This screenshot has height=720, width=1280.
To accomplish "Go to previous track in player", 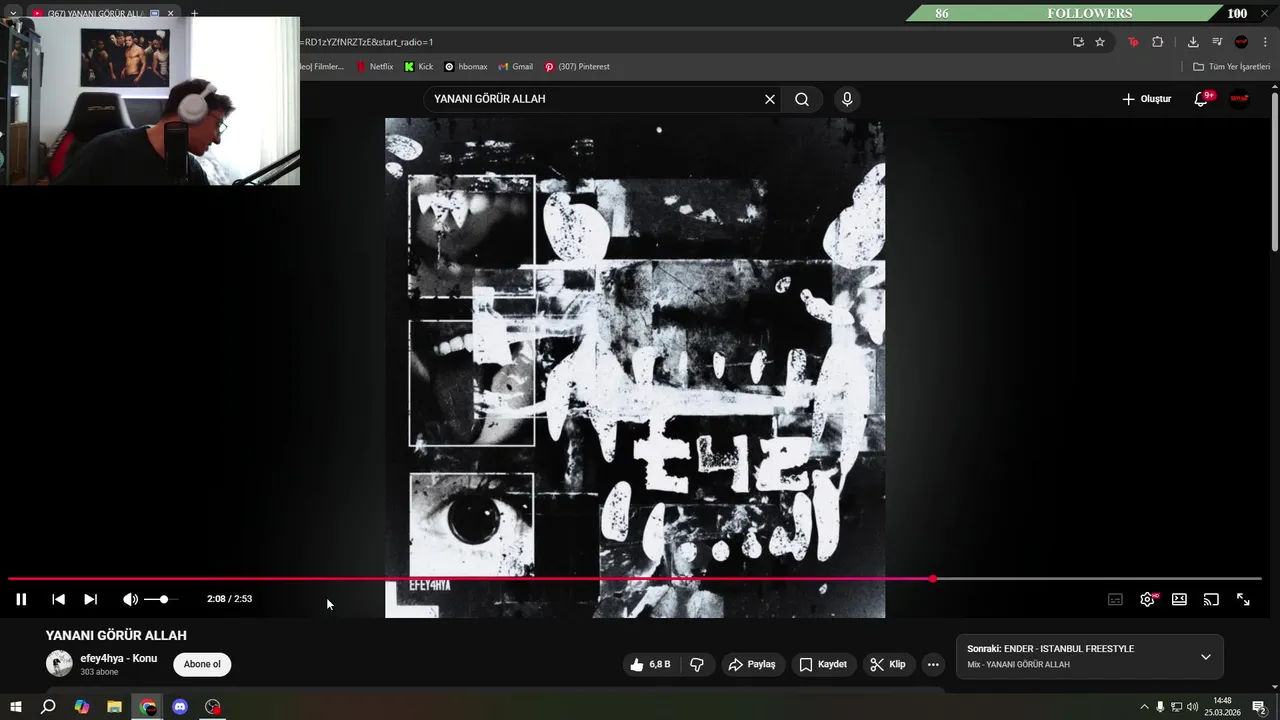I will click(x=58, y=599).
